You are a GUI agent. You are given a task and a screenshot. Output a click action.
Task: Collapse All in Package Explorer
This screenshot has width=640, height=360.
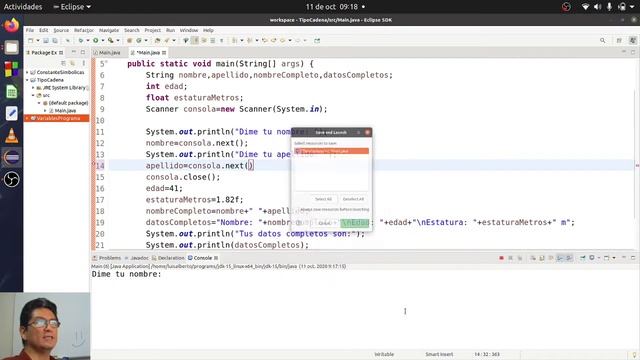[63, 63]
